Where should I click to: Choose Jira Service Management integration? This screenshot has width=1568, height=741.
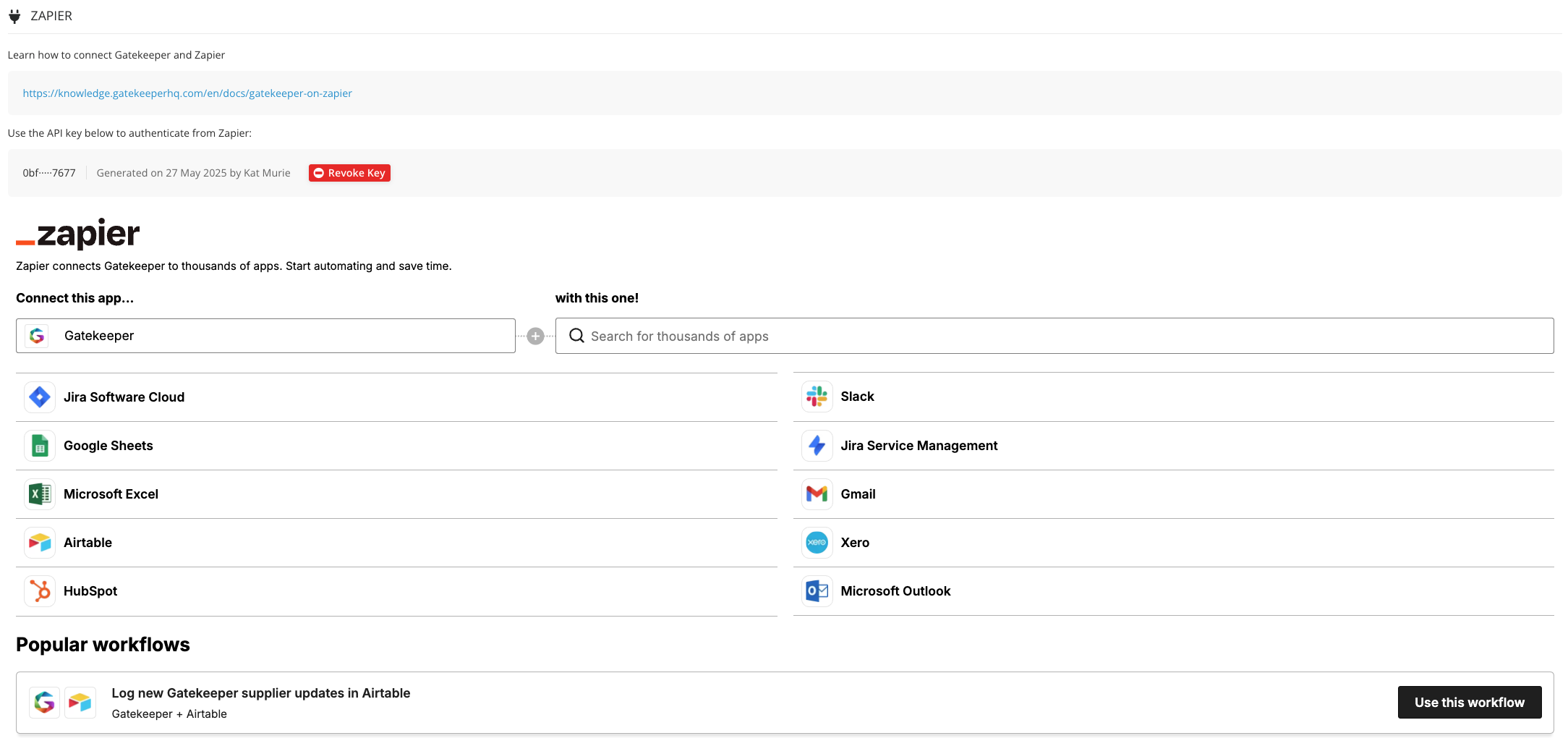(x=1174, y=446)
